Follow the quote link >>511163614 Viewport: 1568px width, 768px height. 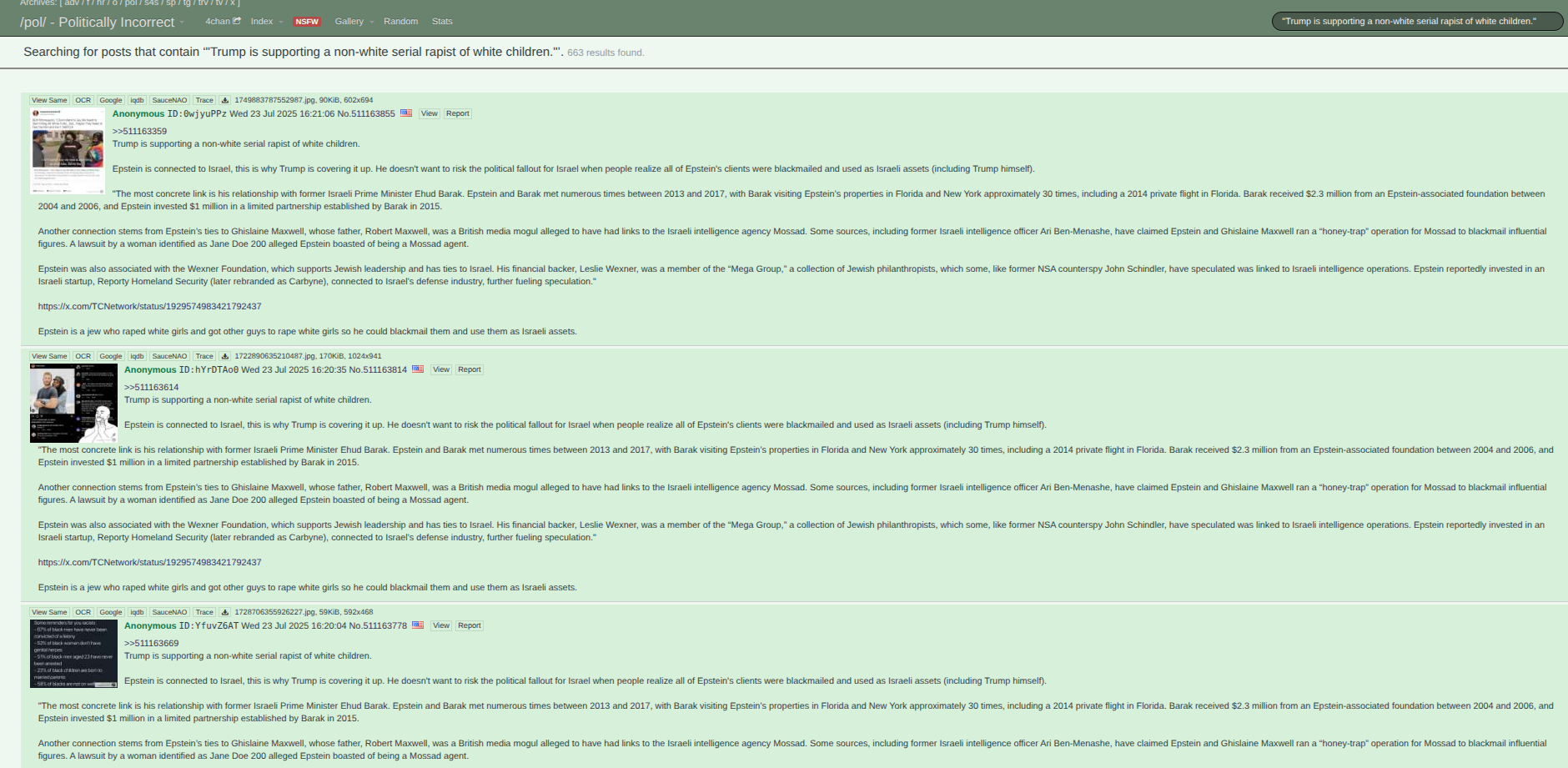click(x=151, y=387)
